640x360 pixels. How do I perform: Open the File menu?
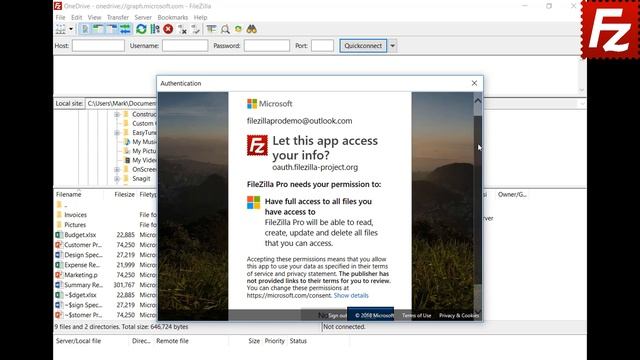(60, 18)
